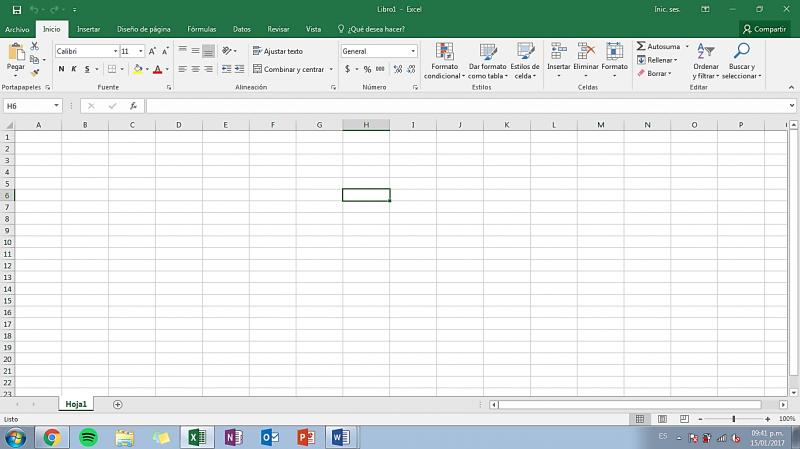The image size is (800, 449).
Task: Click the insert function fx icon
Action: (133, 106)
